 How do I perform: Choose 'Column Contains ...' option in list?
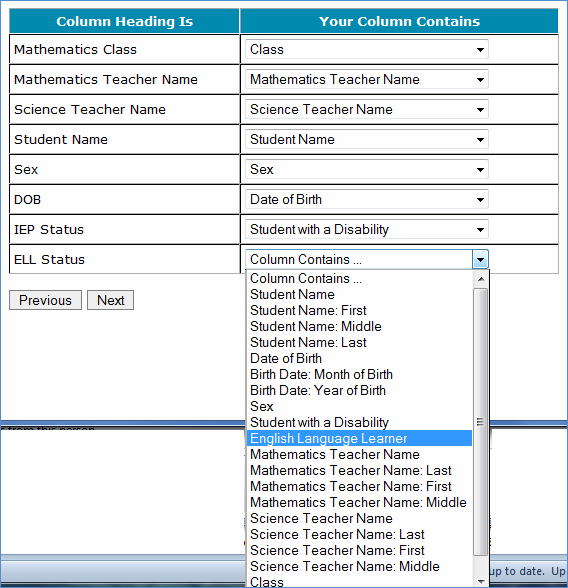point(359,278)
